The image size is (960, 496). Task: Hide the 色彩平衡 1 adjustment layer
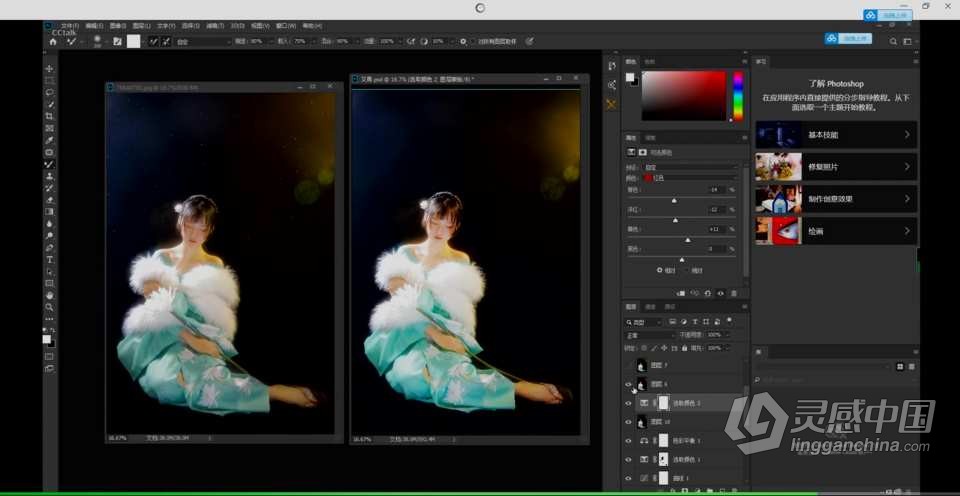tap(628, 441)
